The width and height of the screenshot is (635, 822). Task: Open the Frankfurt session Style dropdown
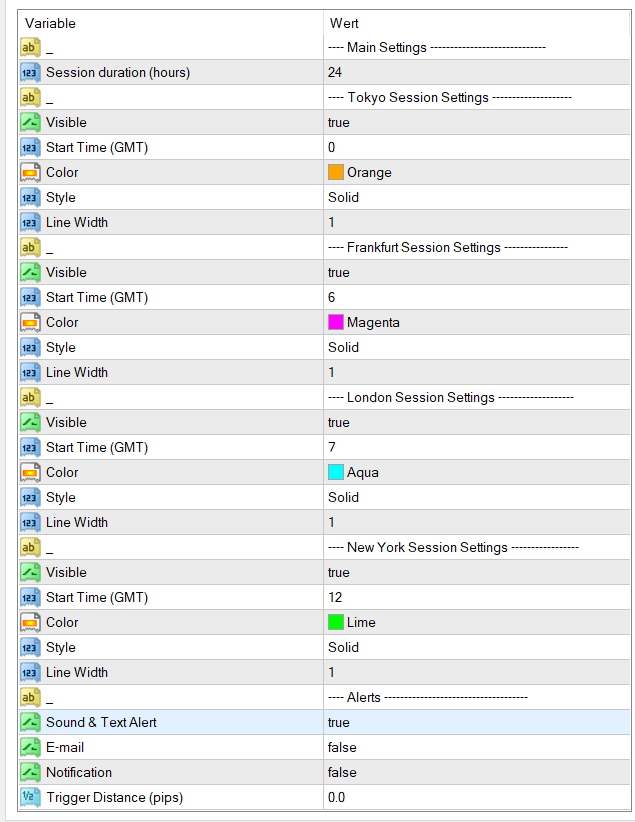(x=344, y=347)
